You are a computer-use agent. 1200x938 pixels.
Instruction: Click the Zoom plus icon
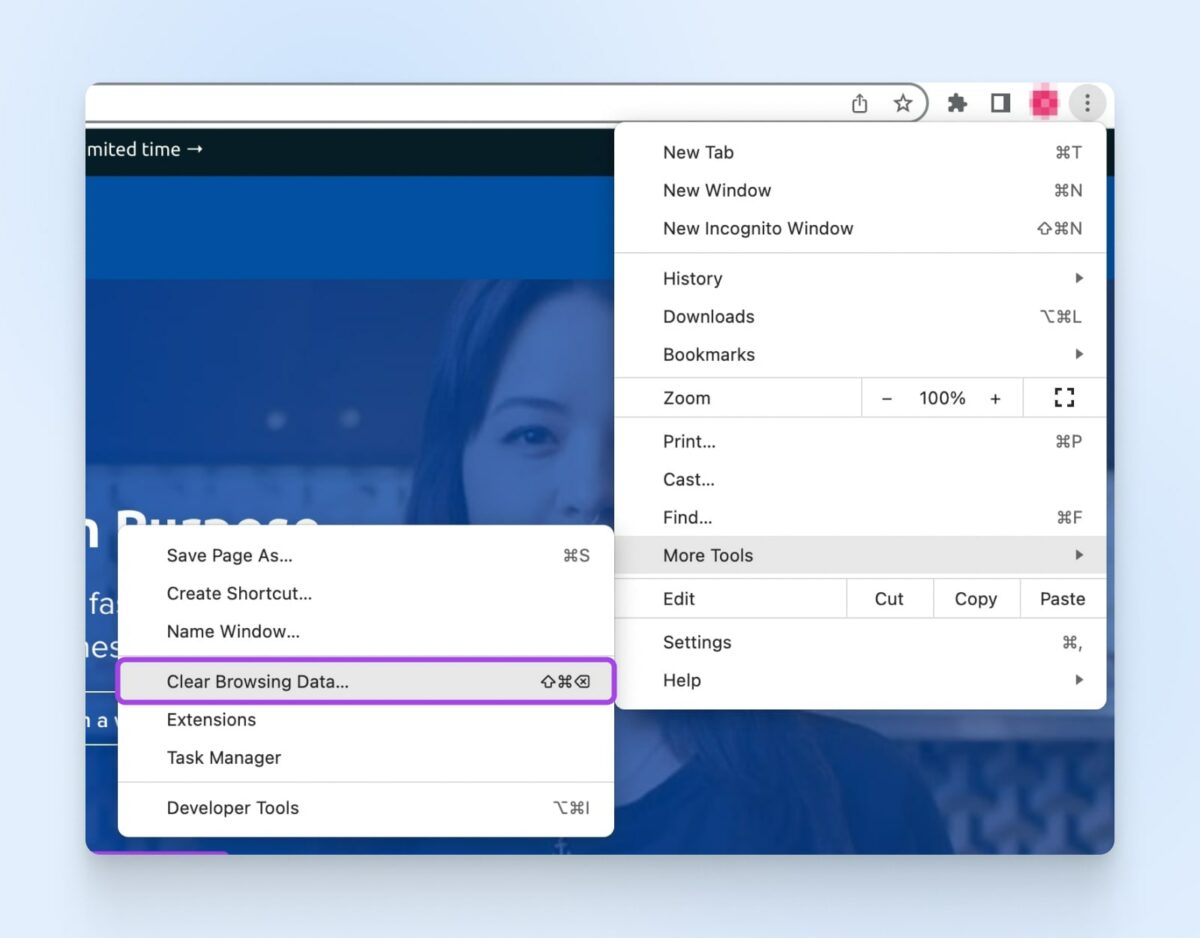pyautogui.click(x=996, y=397)
